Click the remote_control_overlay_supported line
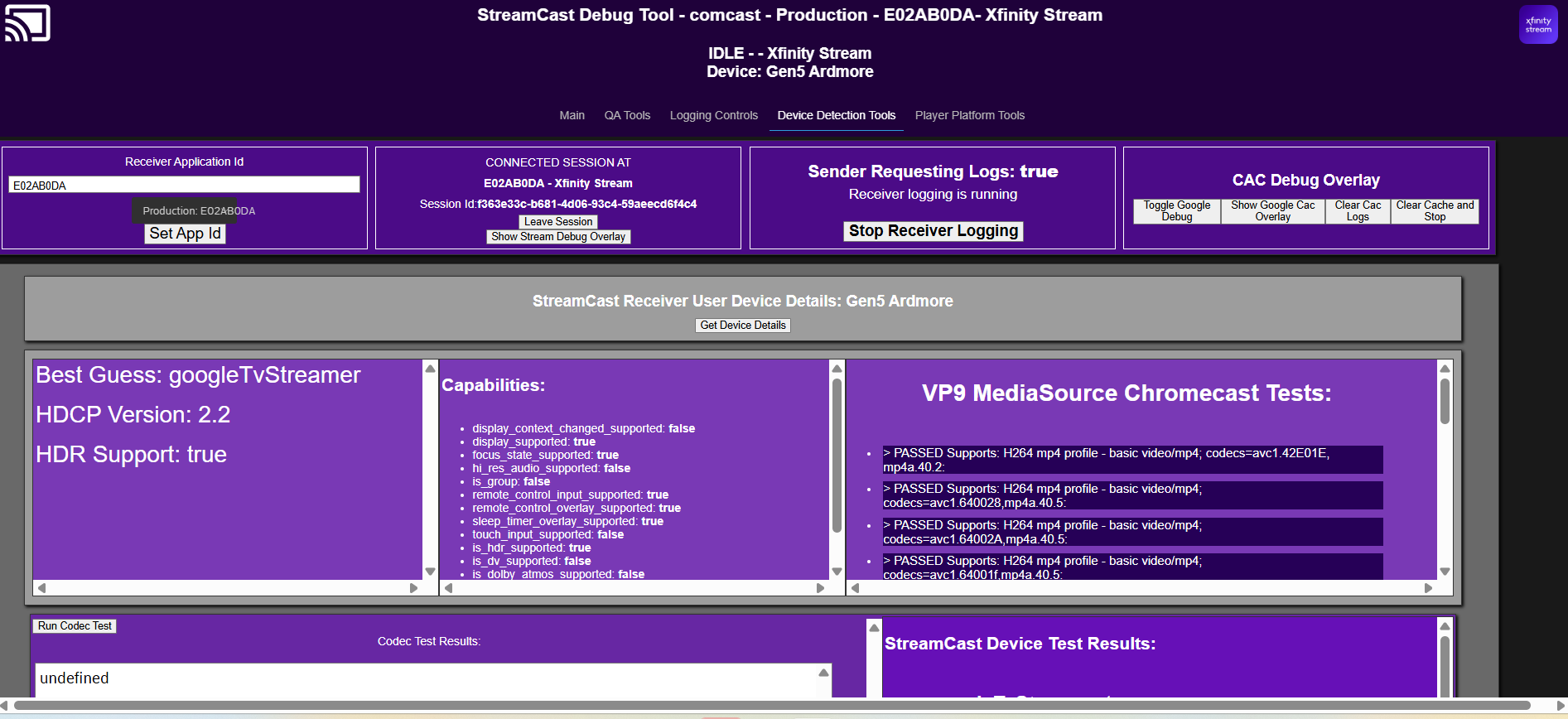This screenshot has height=719, width=1568. (x=576, y=508)
